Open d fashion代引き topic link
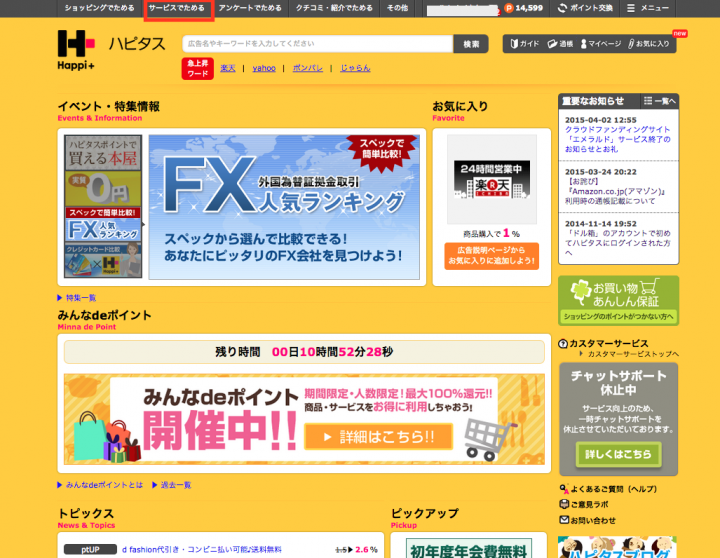This screenshot has width=720, height=558. [x=202, y=549]
